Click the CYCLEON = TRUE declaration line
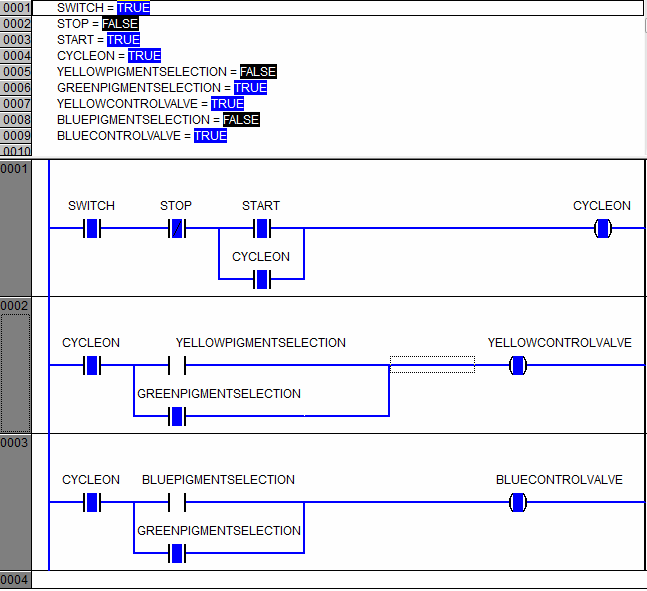 (109, 56)
